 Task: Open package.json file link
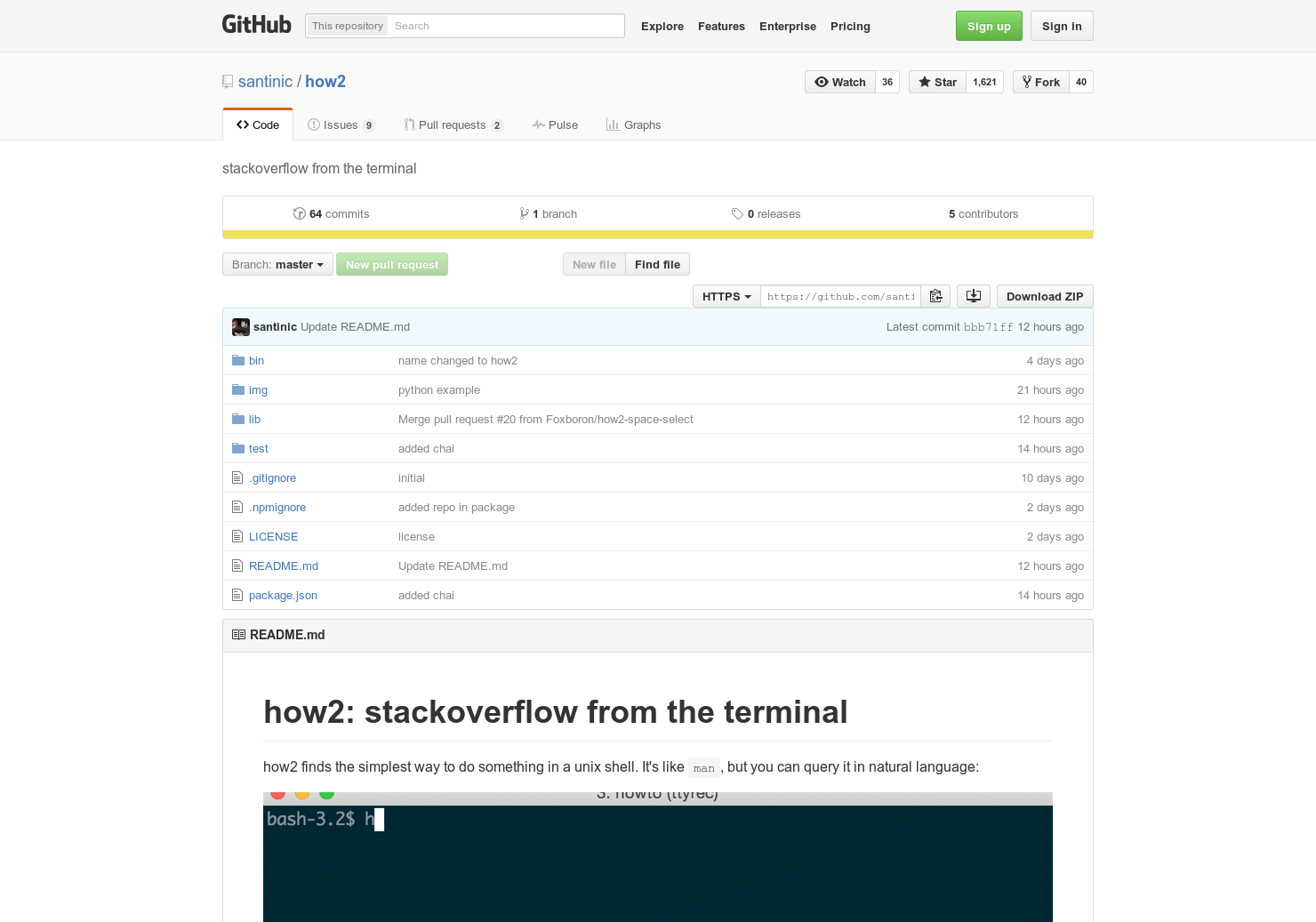pyautogui.click(x=283, y=595)
